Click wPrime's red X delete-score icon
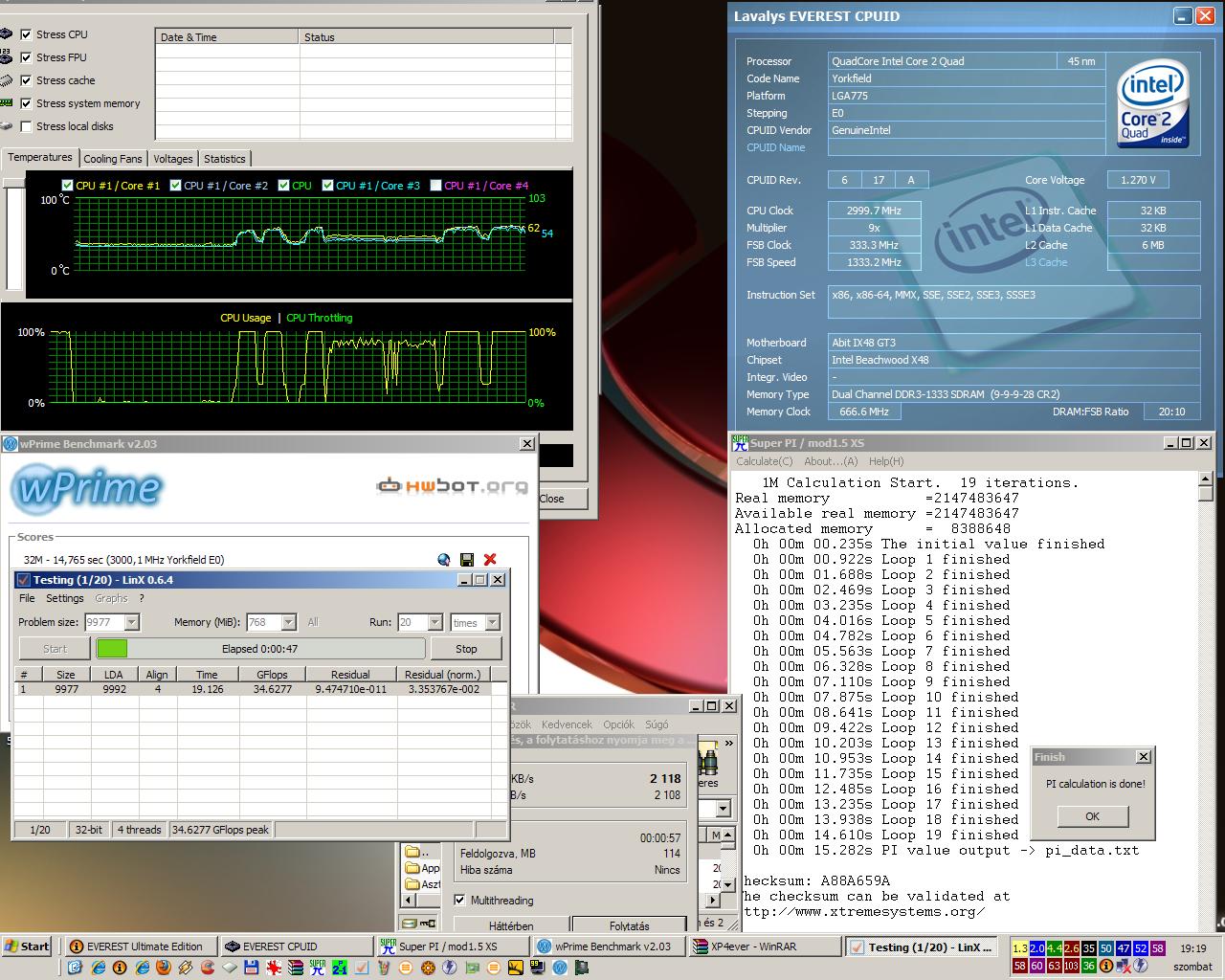1225x980 pixels. pos(490,560)
